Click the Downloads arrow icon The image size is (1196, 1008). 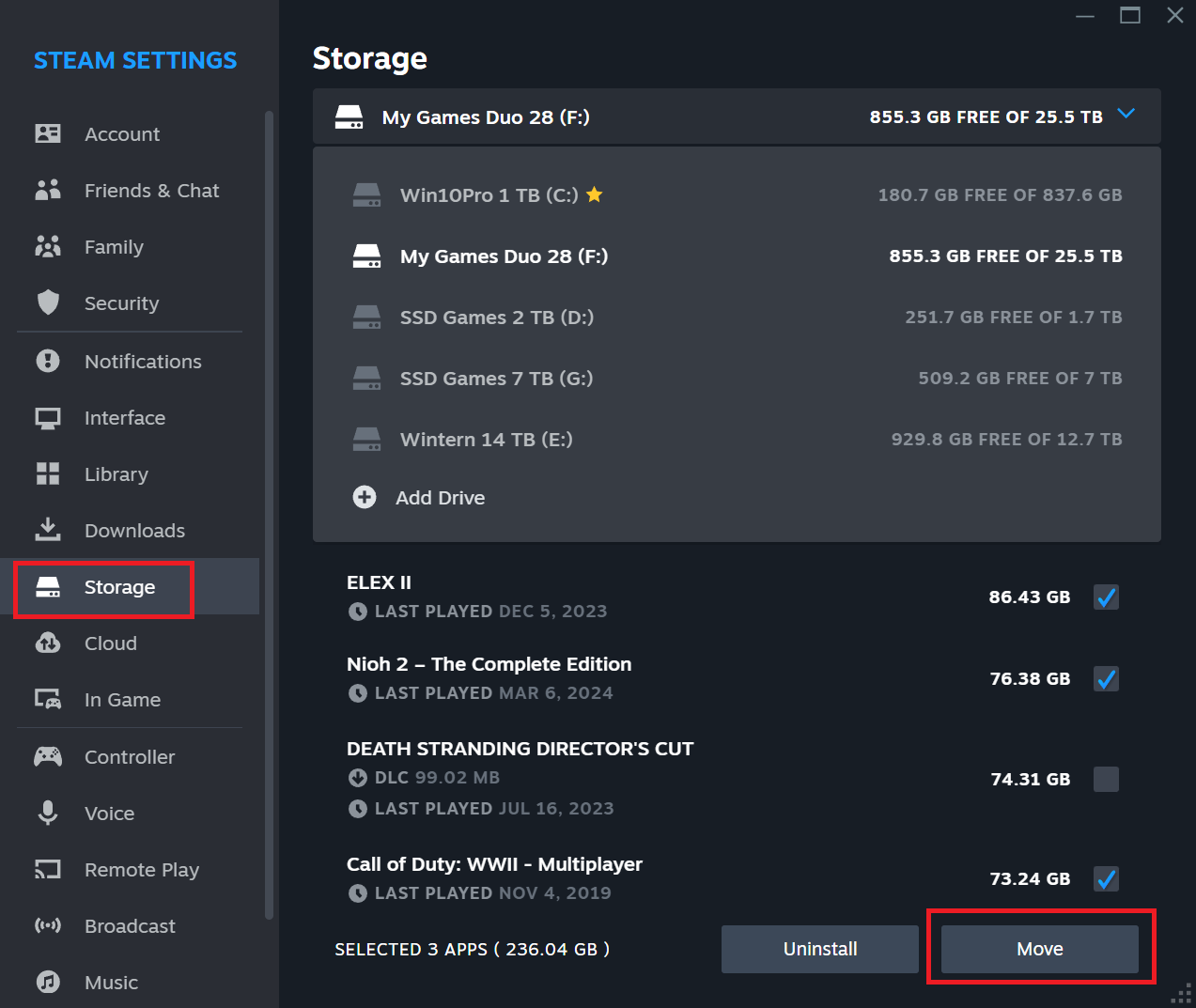[48, 530]
